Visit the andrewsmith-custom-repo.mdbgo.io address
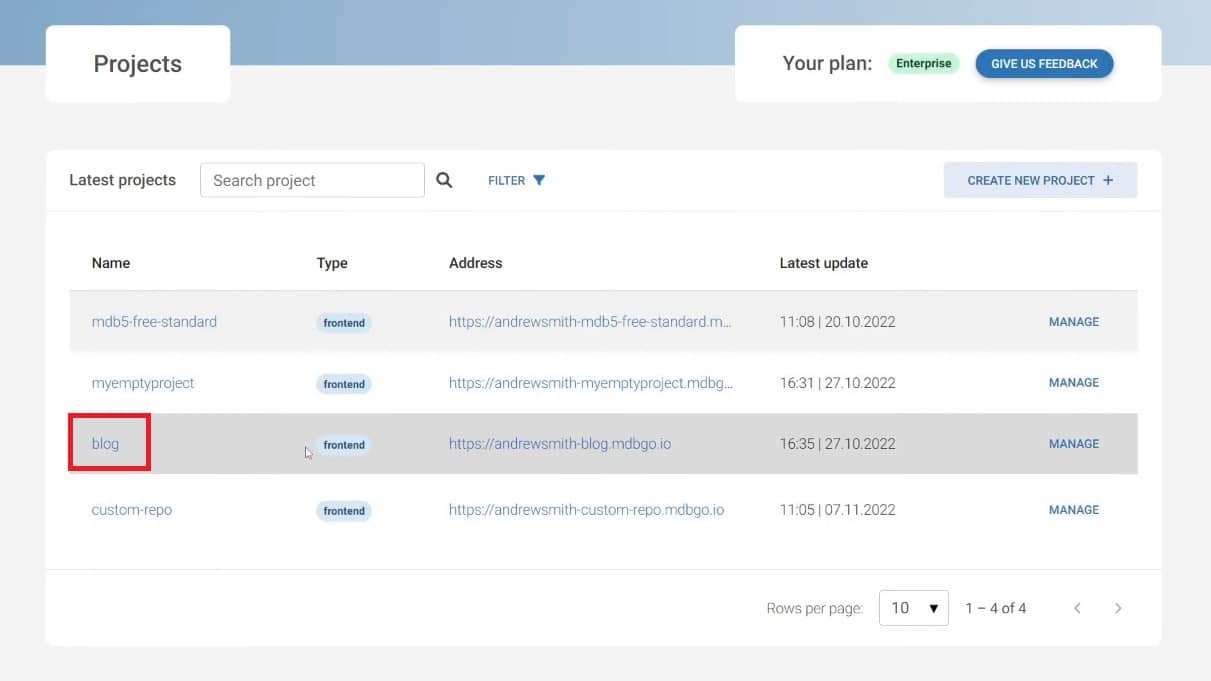The width and height of the screenshot is (1211, 681). tap(586, 510)
